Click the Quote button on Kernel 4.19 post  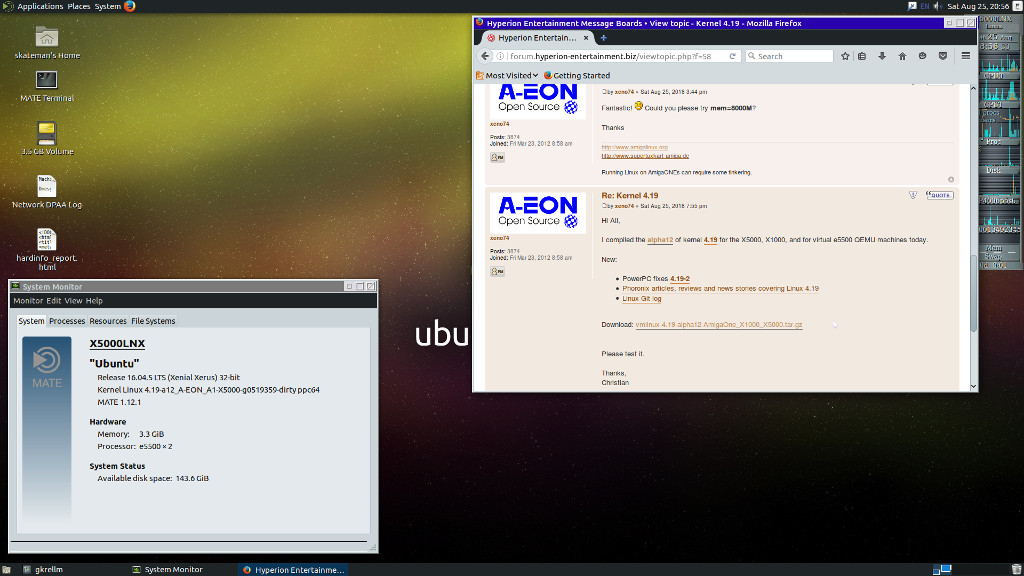(940, 195)
